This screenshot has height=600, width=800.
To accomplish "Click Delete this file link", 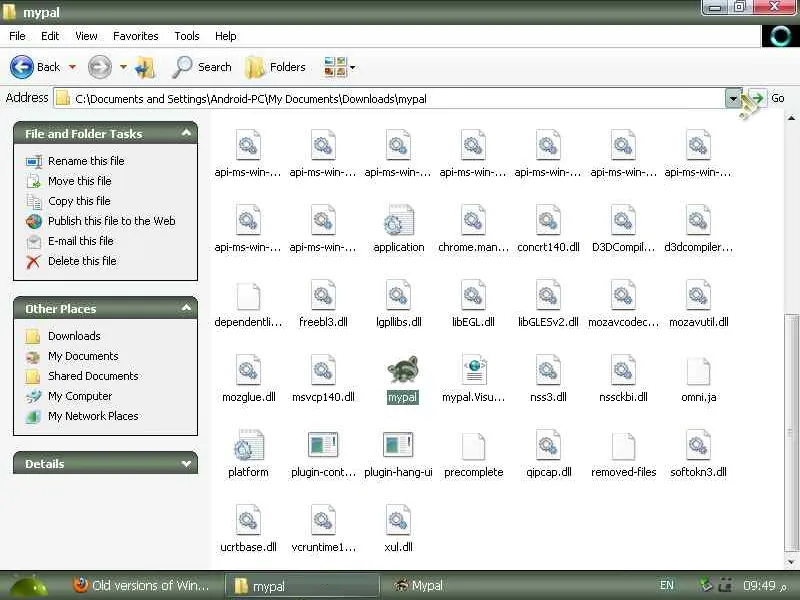I will (x=82, y=261).
